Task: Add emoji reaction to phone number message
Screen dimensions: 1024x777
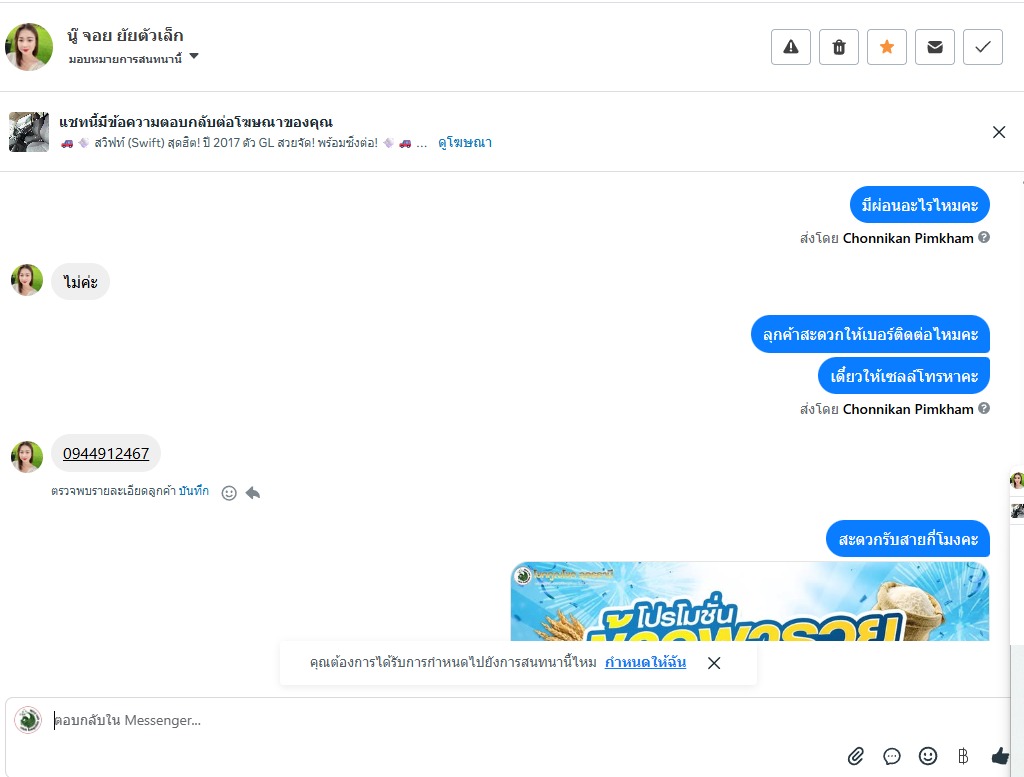Action: (x=229, y=493)
